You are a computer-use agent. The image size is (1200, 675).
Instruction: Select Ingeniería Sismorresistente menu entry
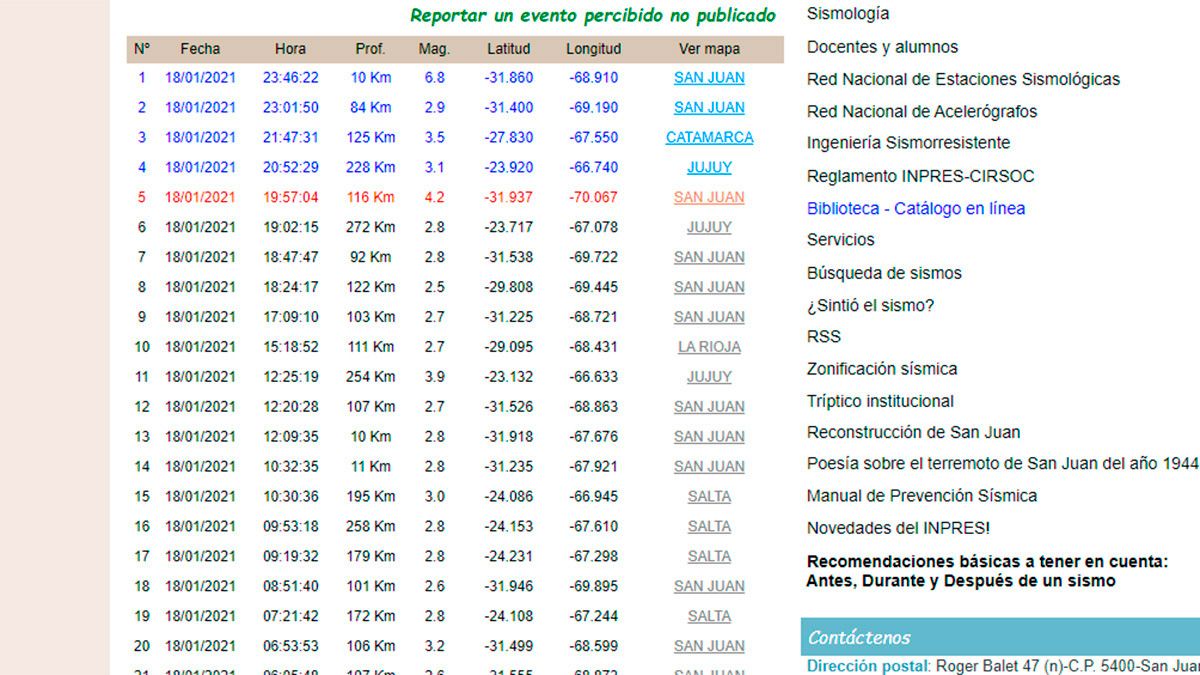pyautogui.click(x=908, y=143)
